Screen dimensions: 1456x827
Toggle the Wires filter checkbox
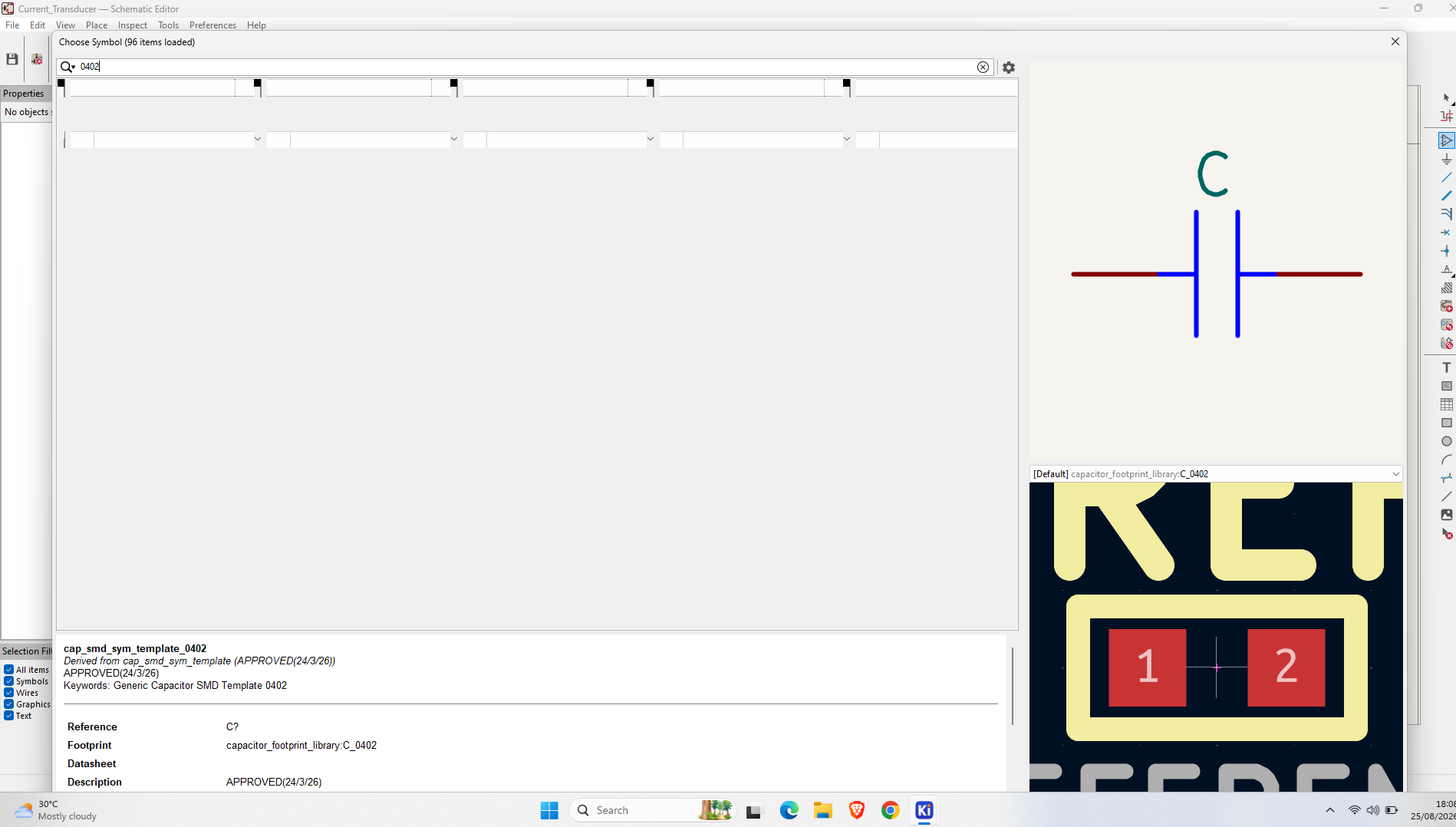click(9, 693)
